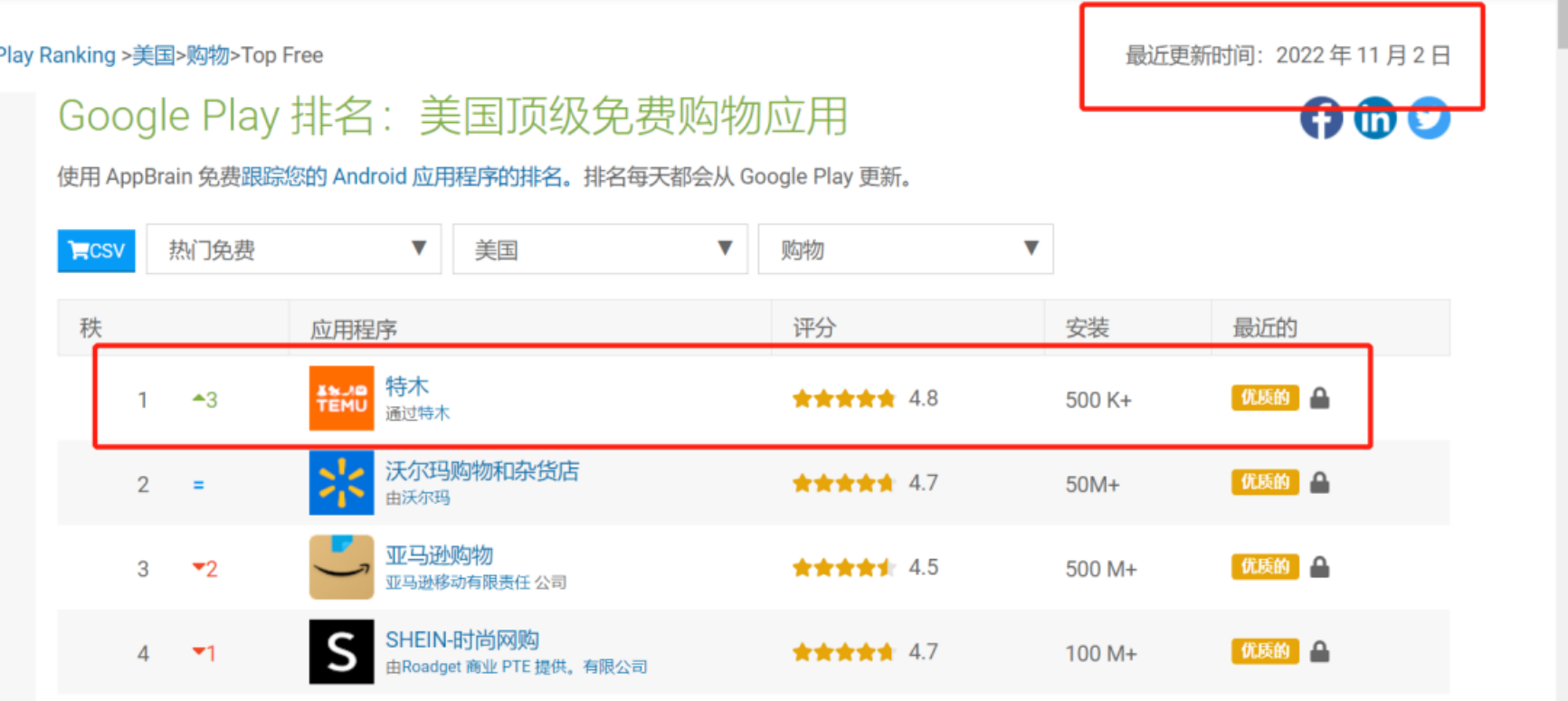Screen dimensions: 1568x701
Task: Open the SHEIN app icon
Action: click(341, 652)
